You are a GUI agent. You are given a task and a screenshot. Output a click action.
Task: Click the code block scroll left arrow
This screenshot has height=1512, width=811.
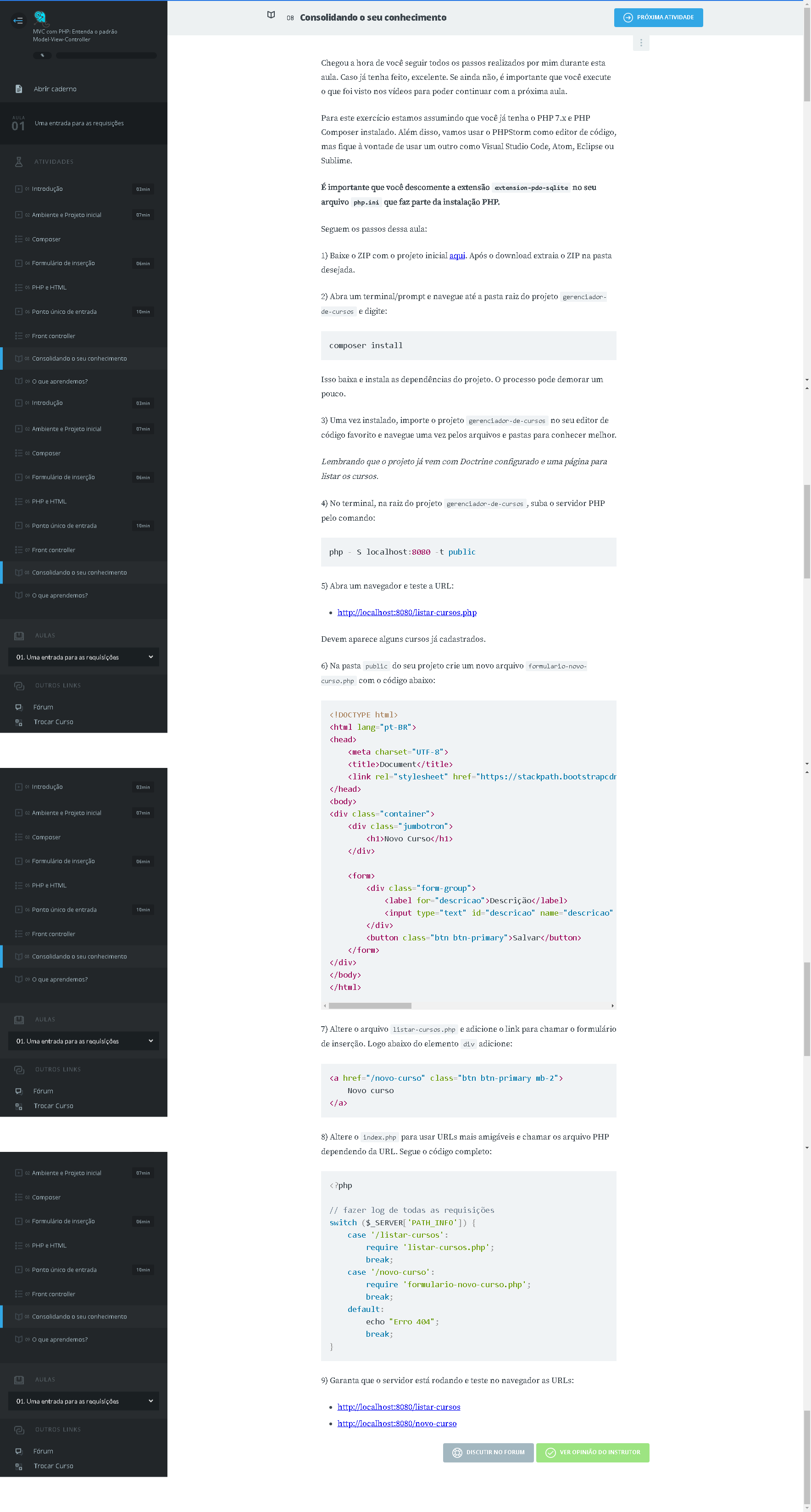click(324, 1006)
